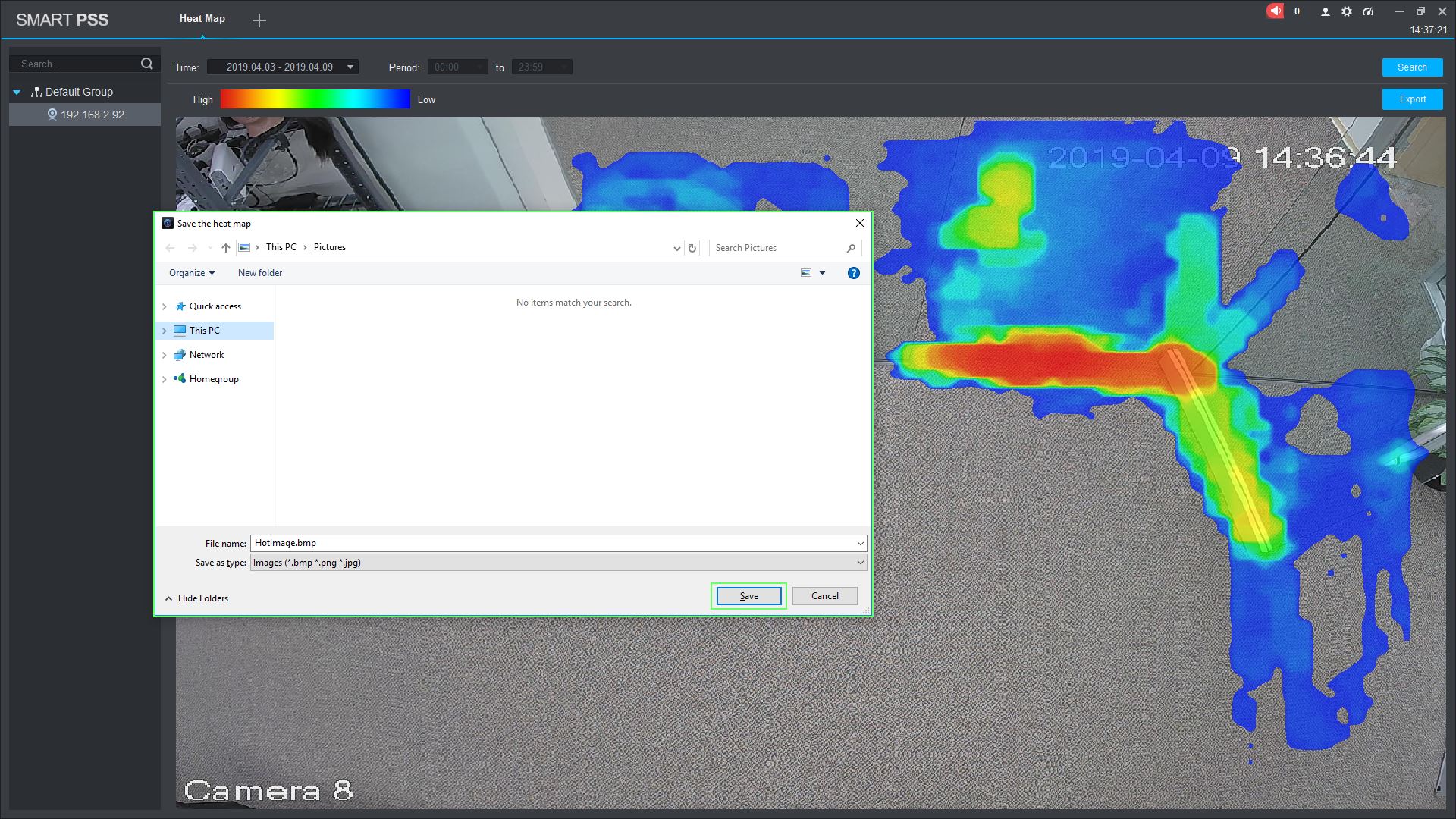
Task: Open the settings gear icon
Action: (x=1346, y=12)
